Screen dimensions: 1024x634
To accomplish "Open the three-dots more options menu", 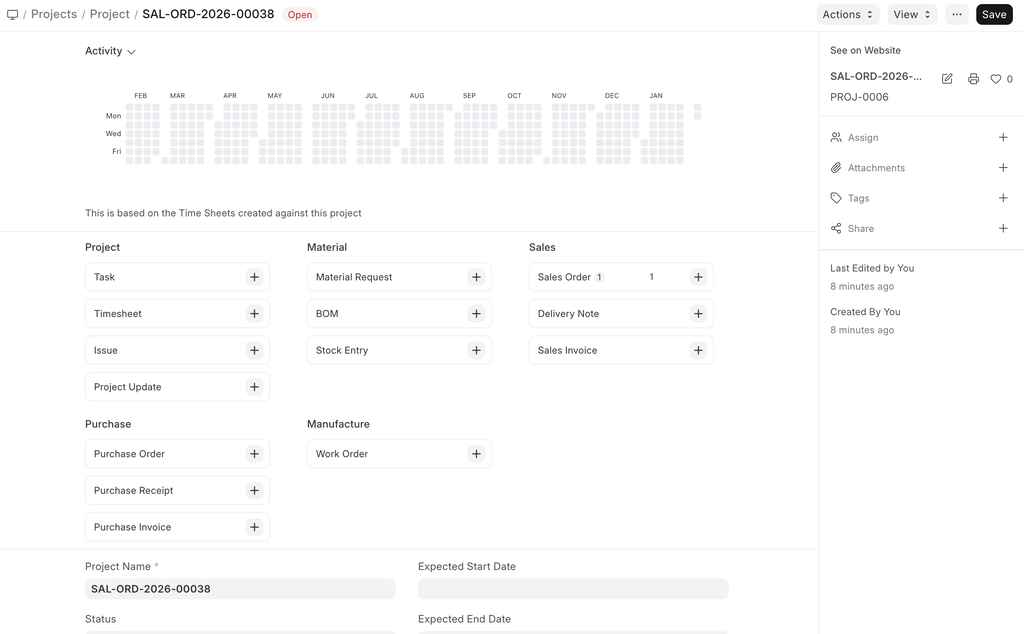I will pyautogui.click(x=957, y=15).
